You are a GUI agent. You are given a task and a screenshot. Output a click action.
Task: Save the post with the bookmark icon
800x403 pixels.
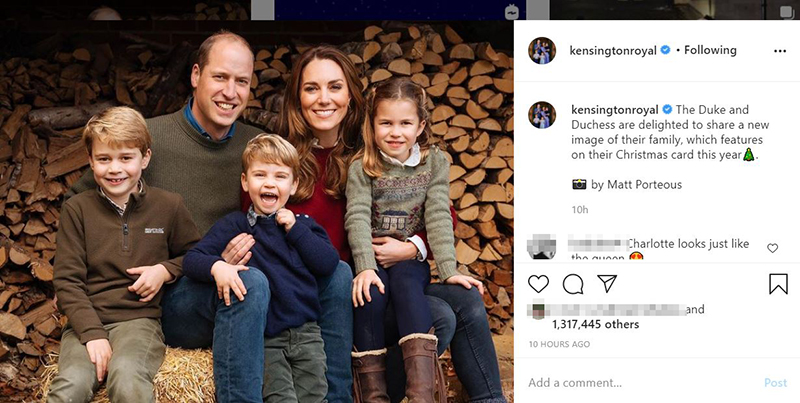(778, 284)
